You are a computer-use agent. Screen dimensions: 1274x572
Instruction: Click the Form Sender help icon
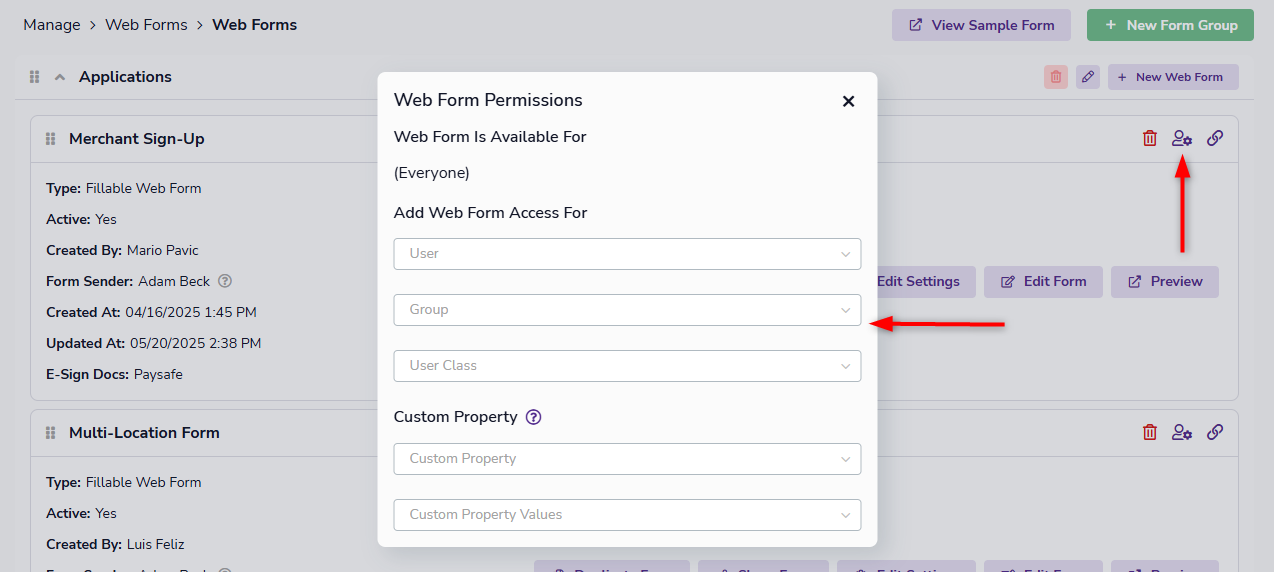pos(225,282)
